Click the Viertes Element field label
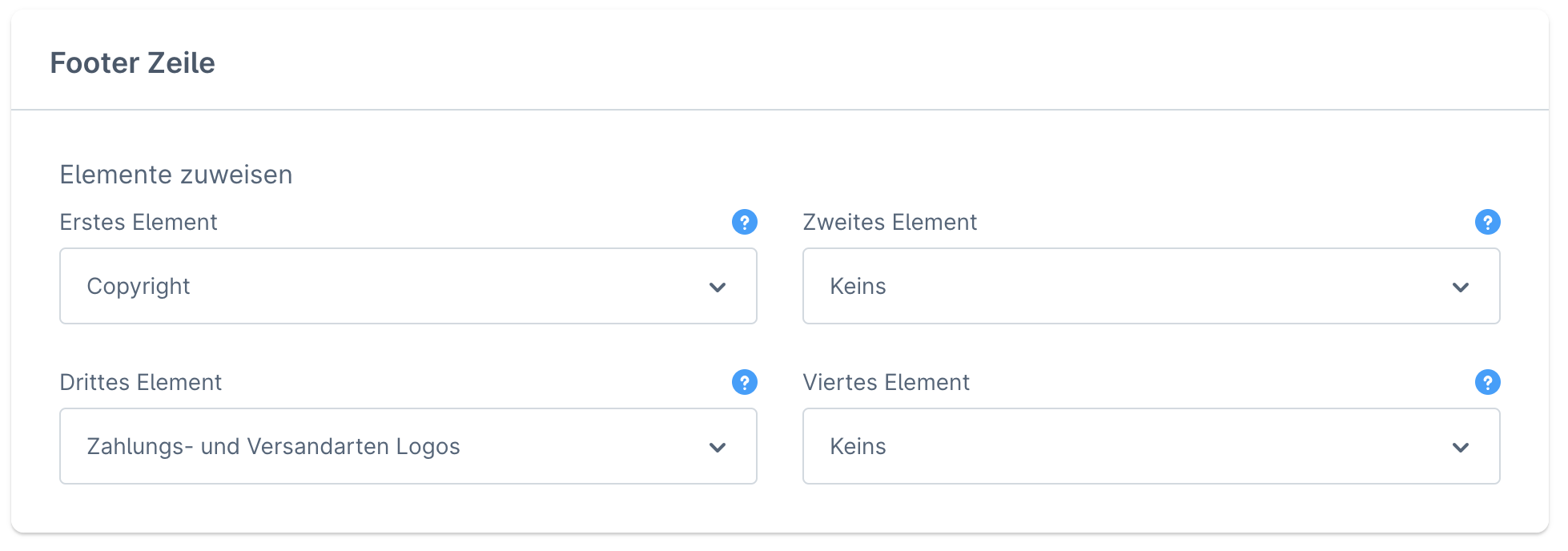 point(887,382)
